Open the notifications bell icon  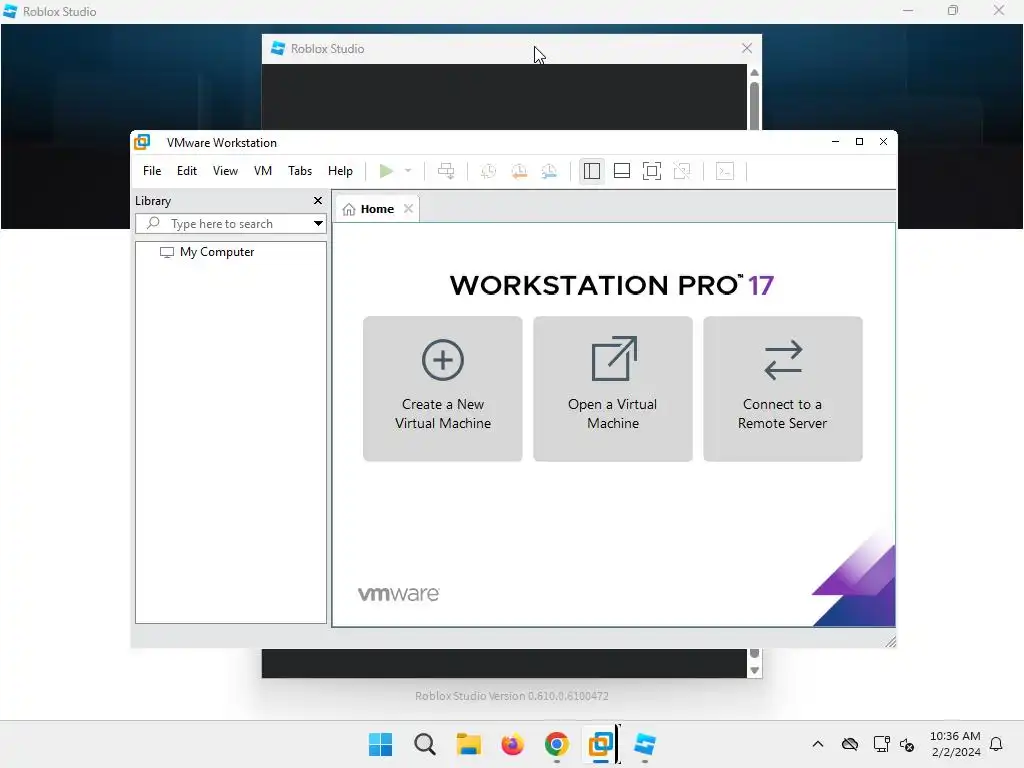click(x=996, y=744)
